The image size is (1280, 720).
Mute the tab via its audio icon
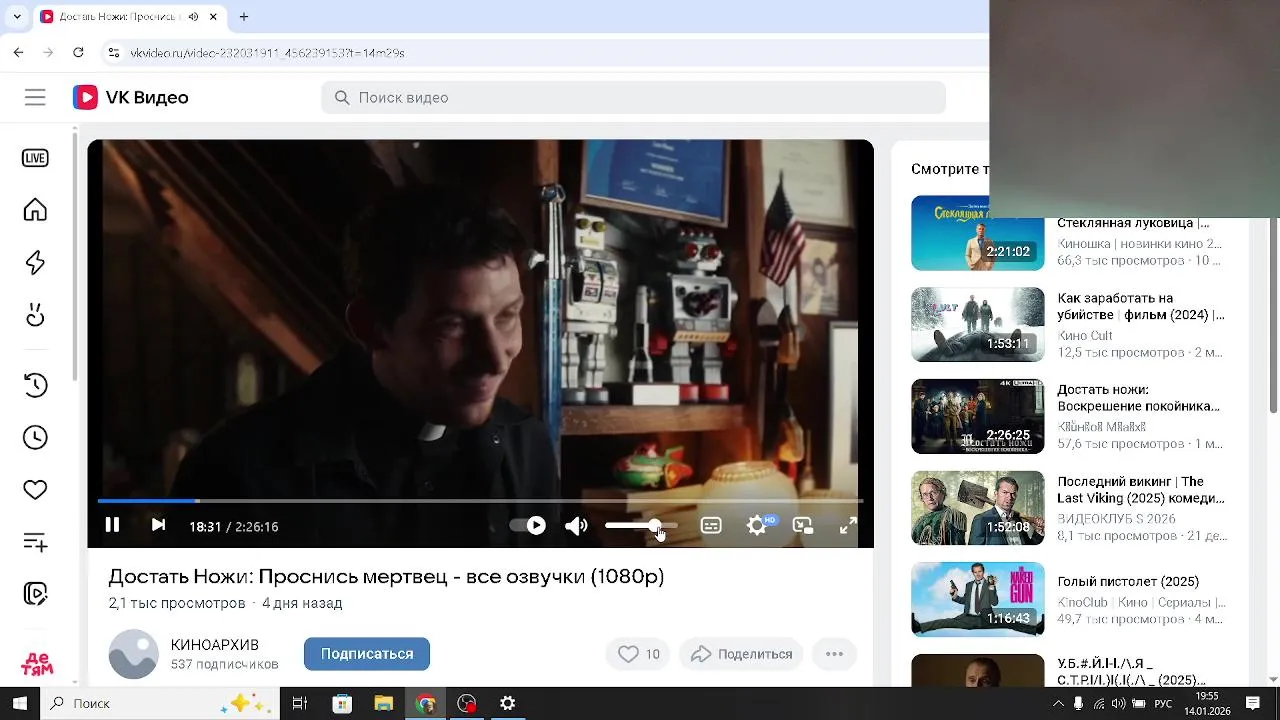(x=192, y=17)
